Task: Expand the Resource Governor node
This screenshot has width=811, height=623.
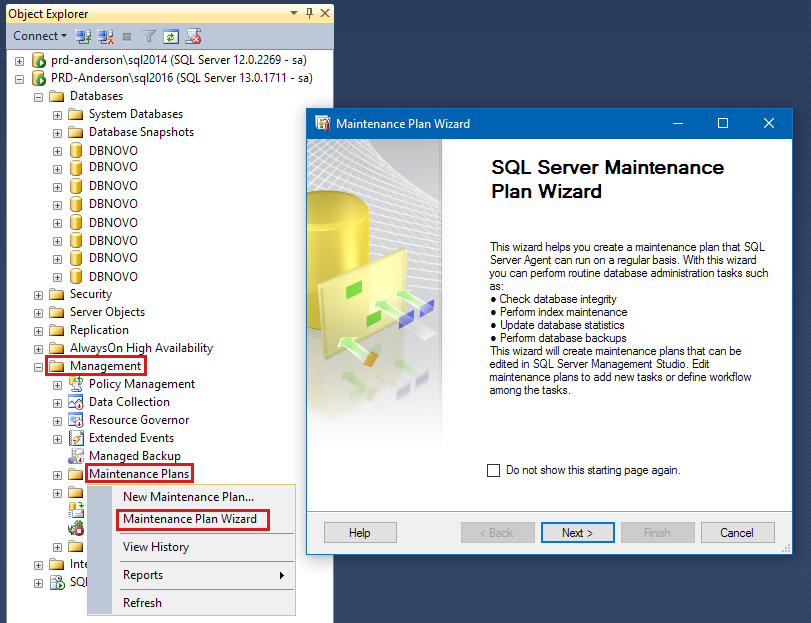Action: tap(57, 421)
